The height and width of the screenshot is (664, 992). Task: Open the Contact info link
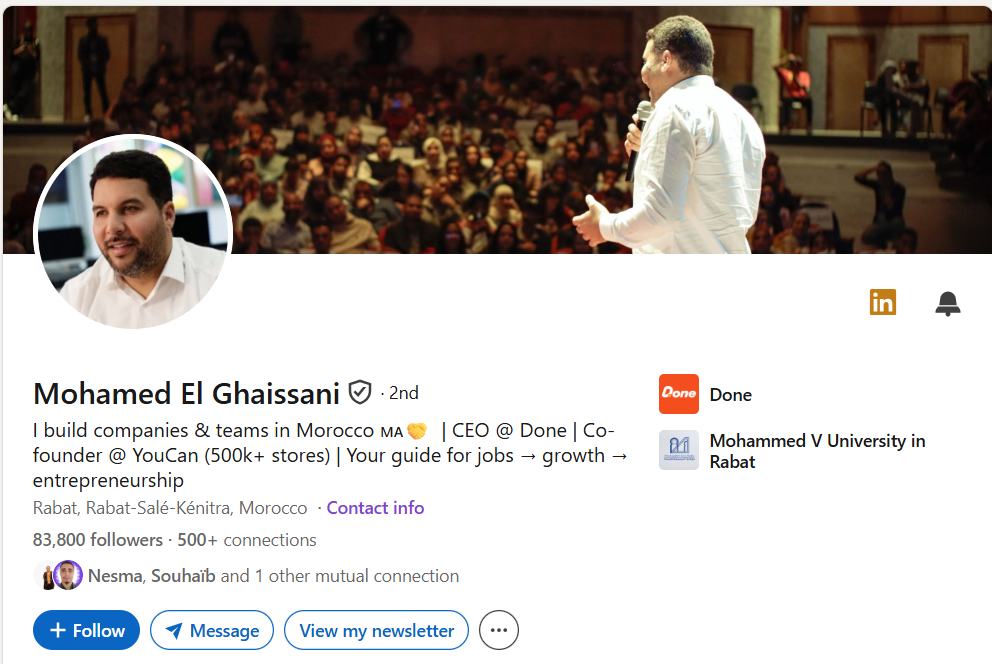click(375, 508)
